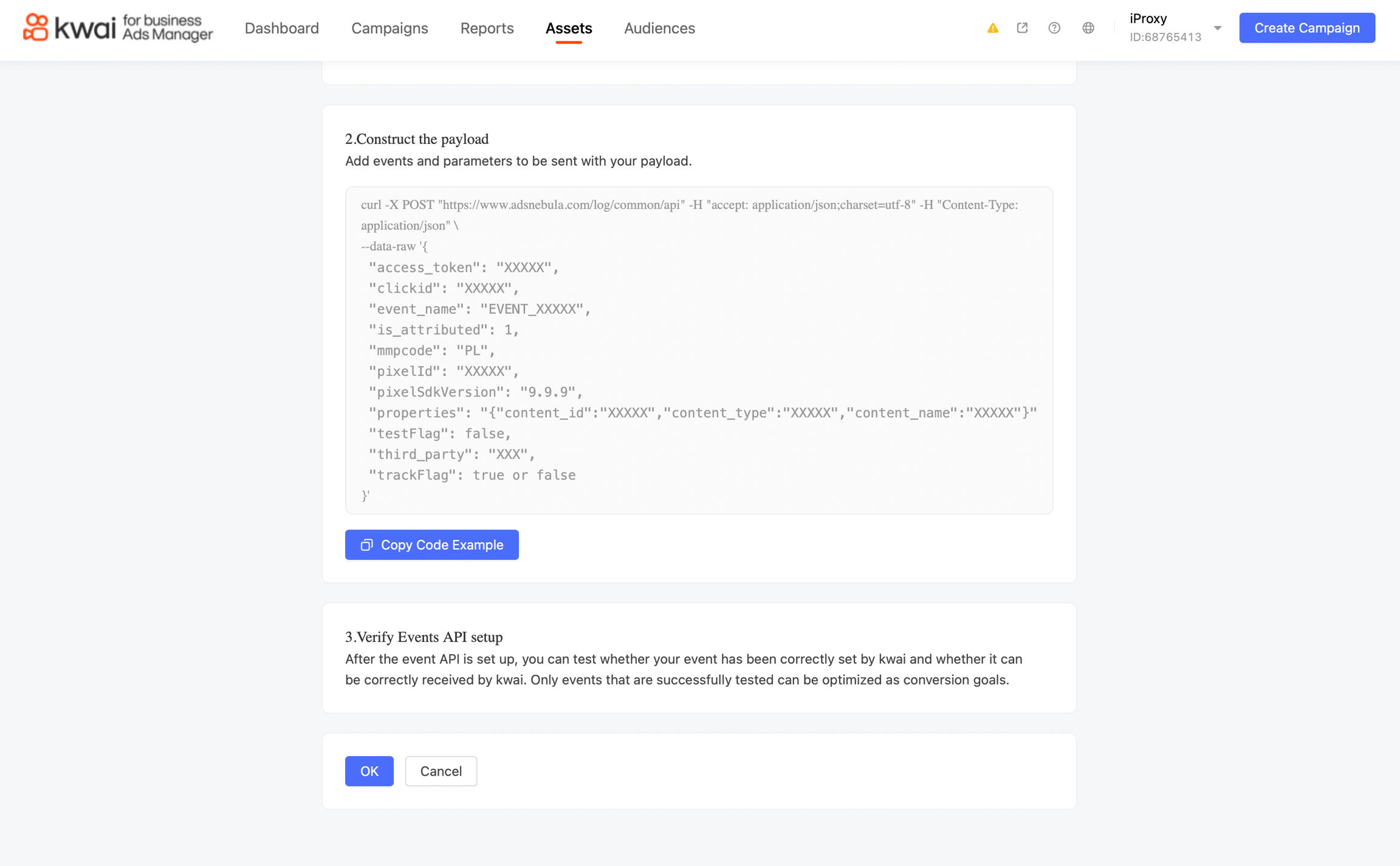Open the external link share icon
The width and height of the screenshot is (1400, 866).
(1022, 28)
